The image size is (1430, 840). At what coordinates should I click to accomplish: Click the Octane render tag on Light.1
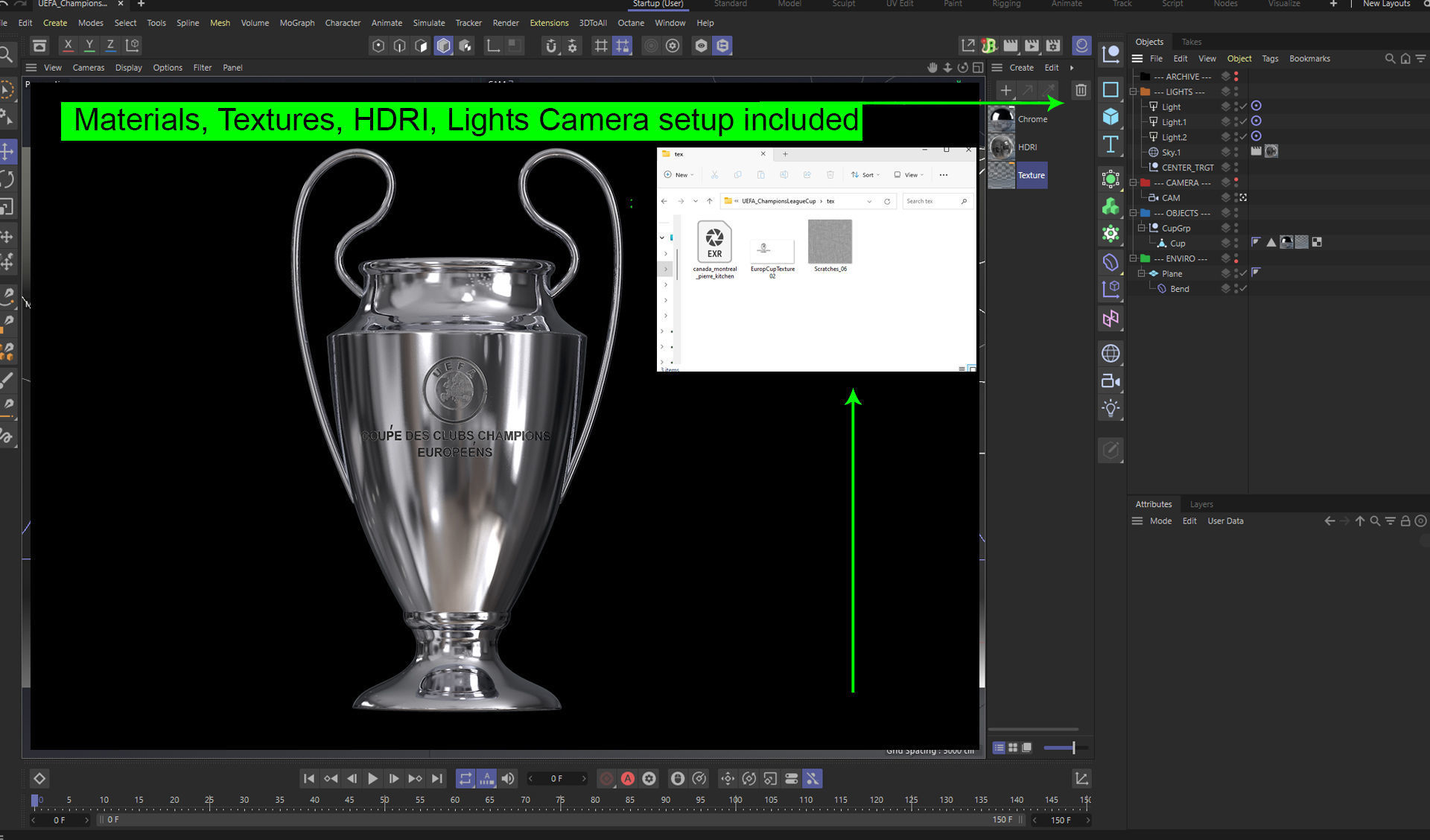pyautogui.click(x=1256, y=121)
